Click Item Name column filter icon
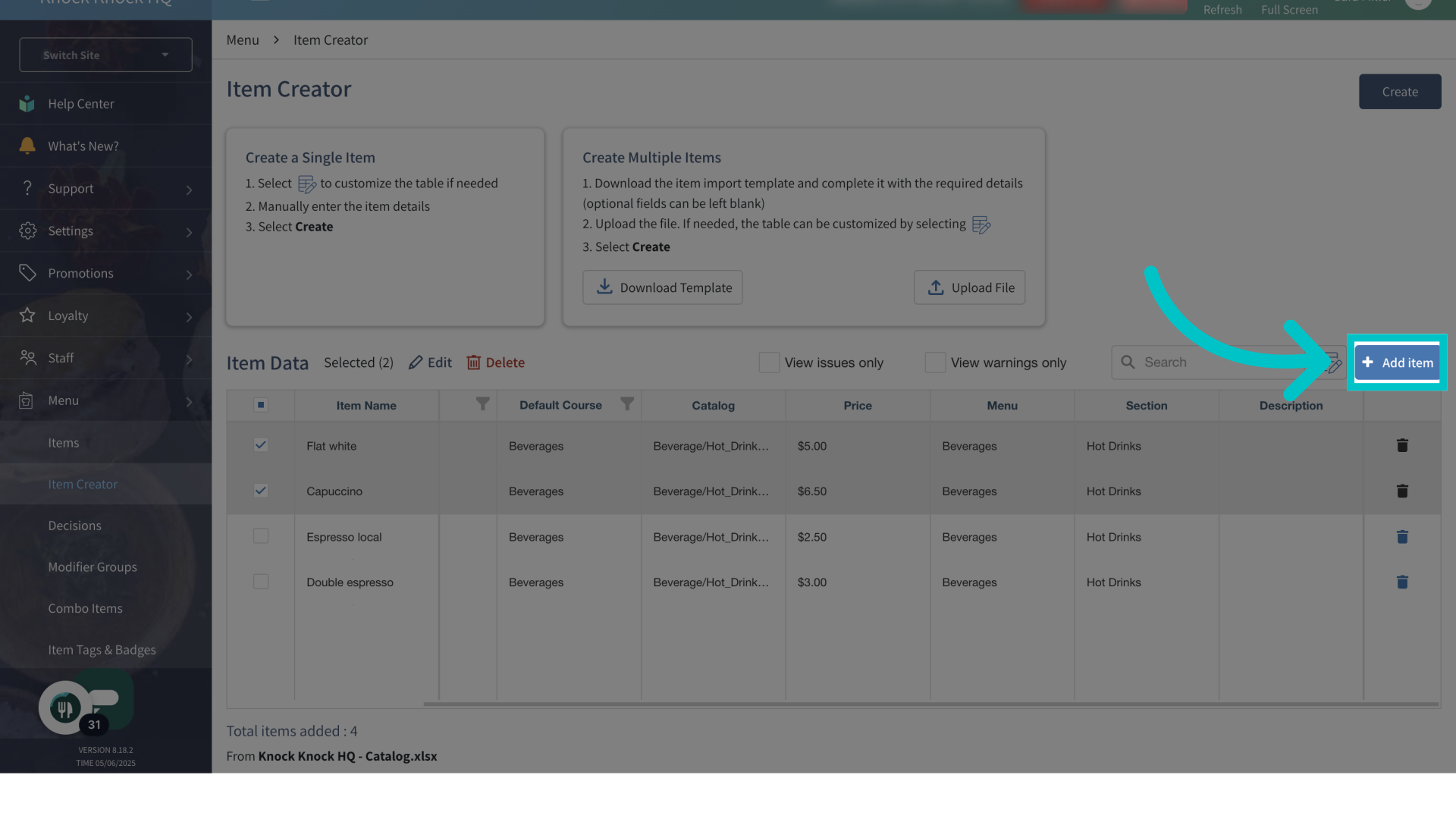This screenshot has width=1456, height=819. point(482,404)
